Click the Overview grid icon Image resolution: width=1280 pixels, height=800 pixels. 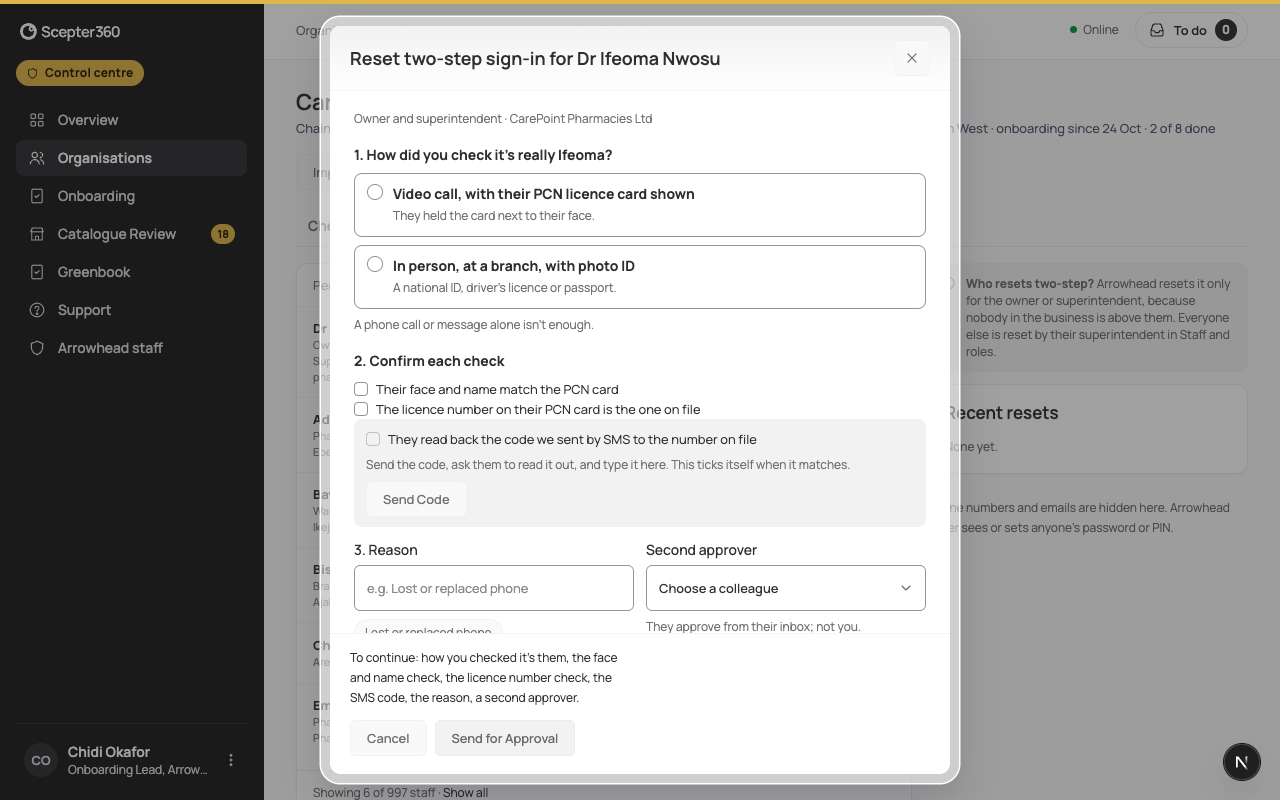pos(37,120)
